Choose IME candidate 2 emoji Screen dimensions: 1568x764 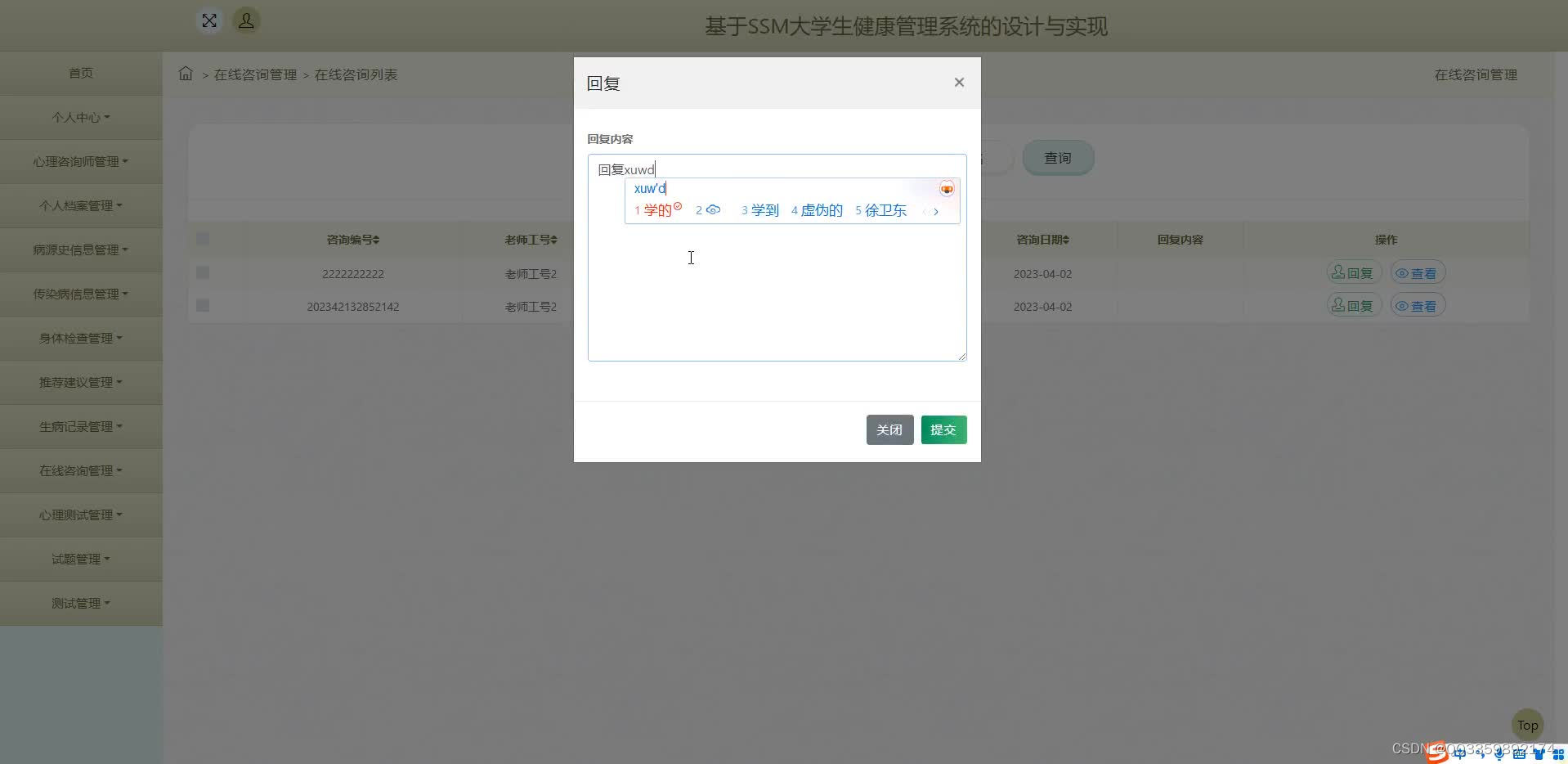tap(708, 210)
